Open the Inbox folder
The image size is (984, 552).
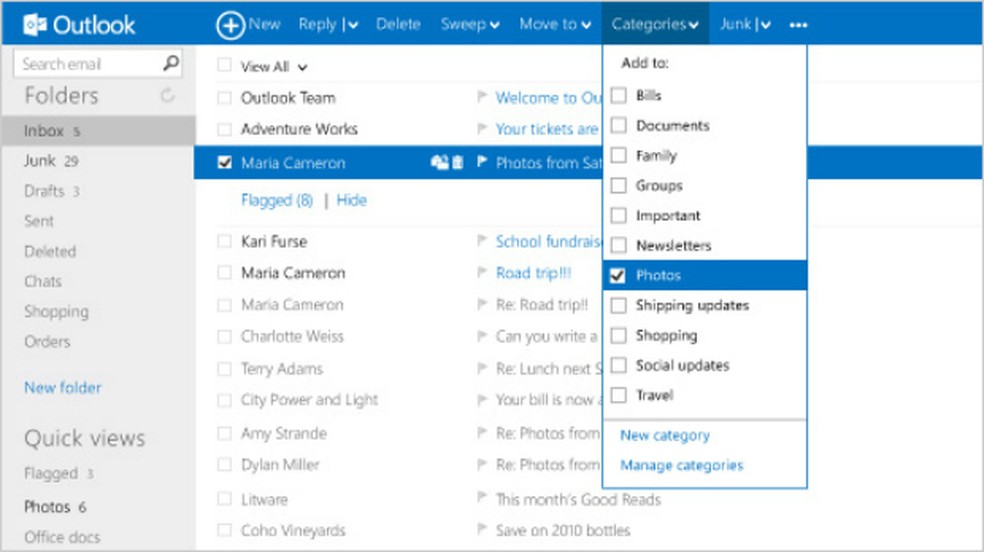pos(99,130)
